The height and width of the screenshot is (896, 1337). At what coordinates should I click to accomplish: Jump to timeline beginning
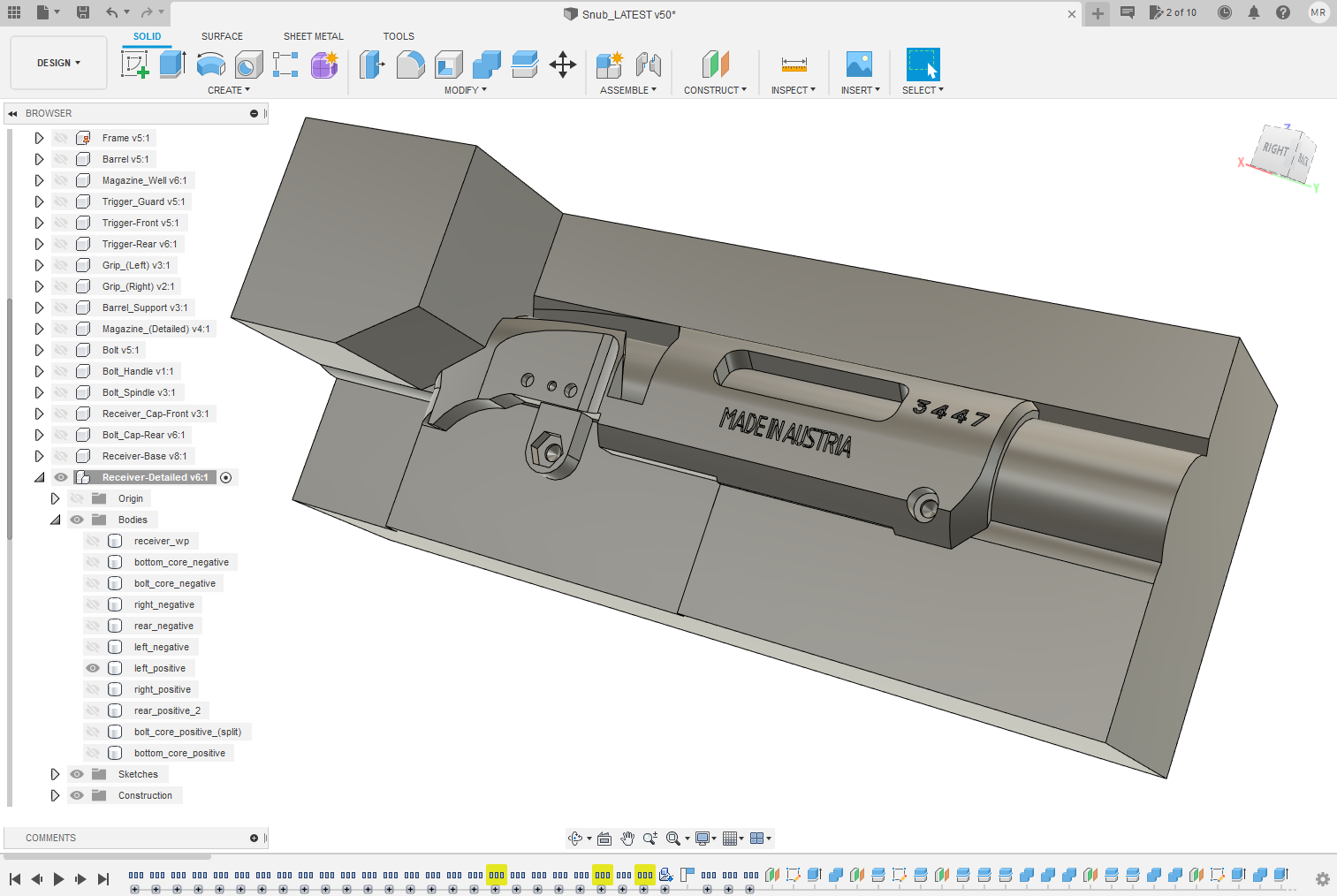15,879
